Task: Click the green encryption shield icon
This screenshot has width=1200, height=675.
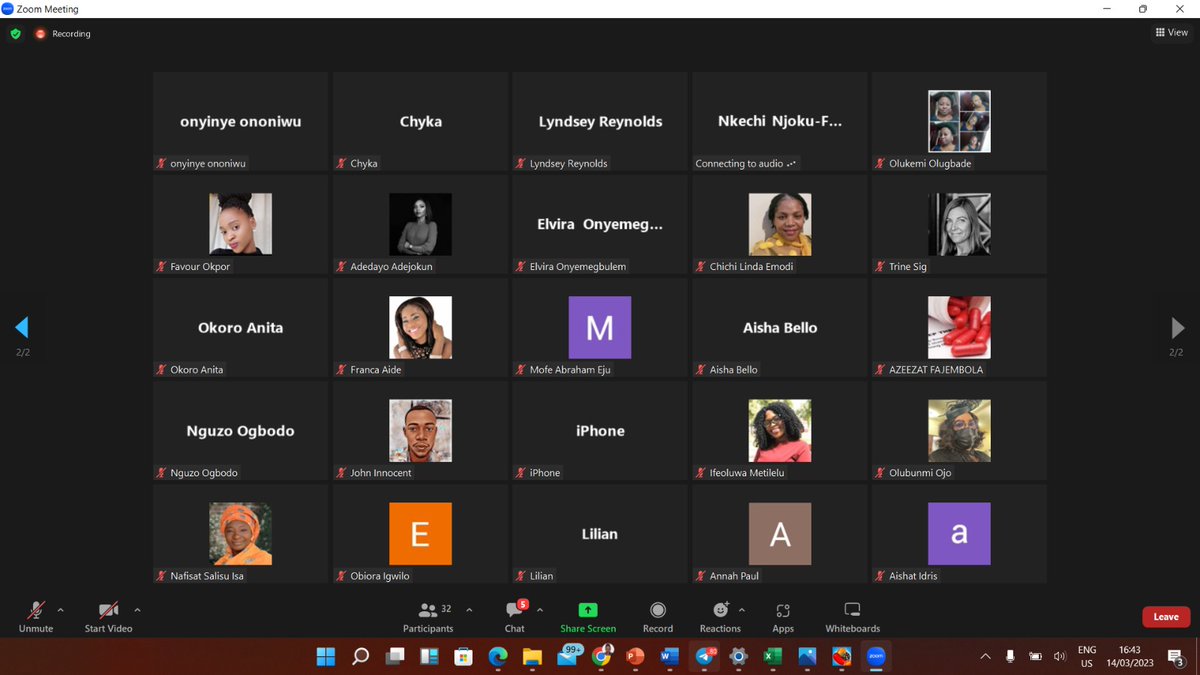Action: pyautogui.click(x=15, y=33)
